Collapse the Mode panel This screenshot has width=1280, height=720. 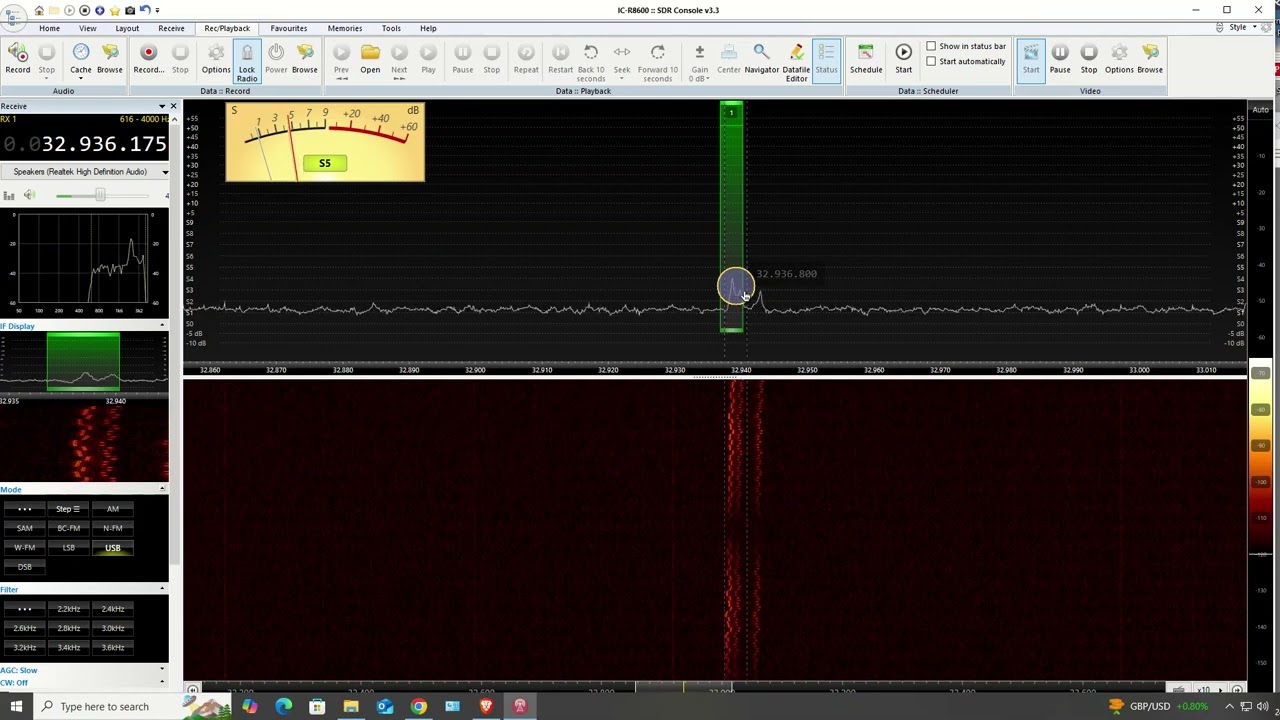click(162, 489)
